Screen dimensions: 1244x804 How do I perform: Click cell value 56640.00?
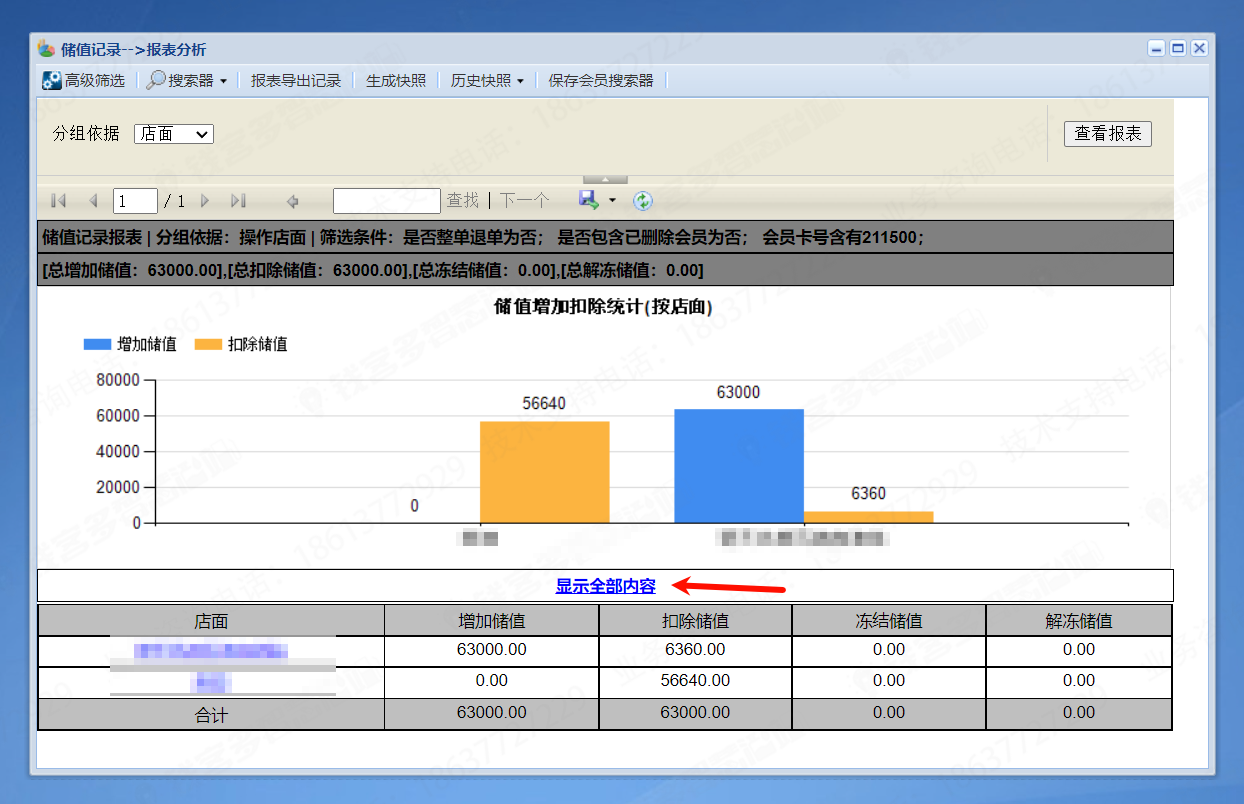click(695, 681)
